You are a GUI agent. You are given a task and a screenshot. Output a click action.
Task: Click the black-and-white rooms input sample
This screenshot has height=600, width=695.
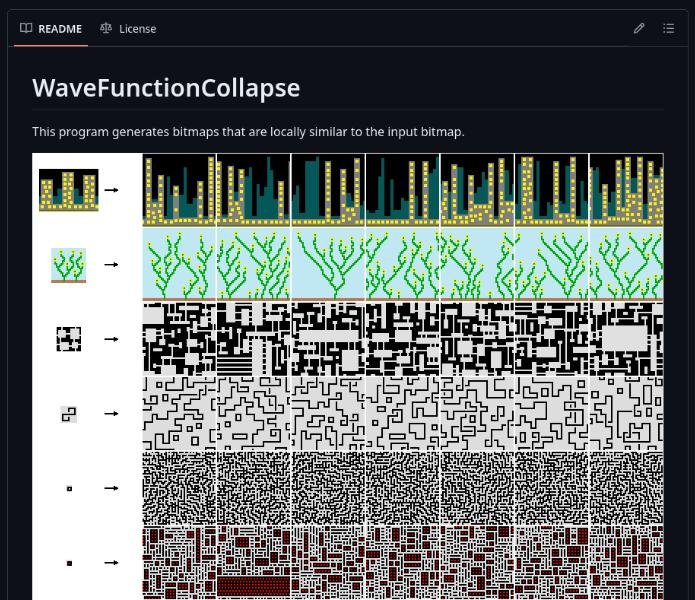[x=68, y=339]
